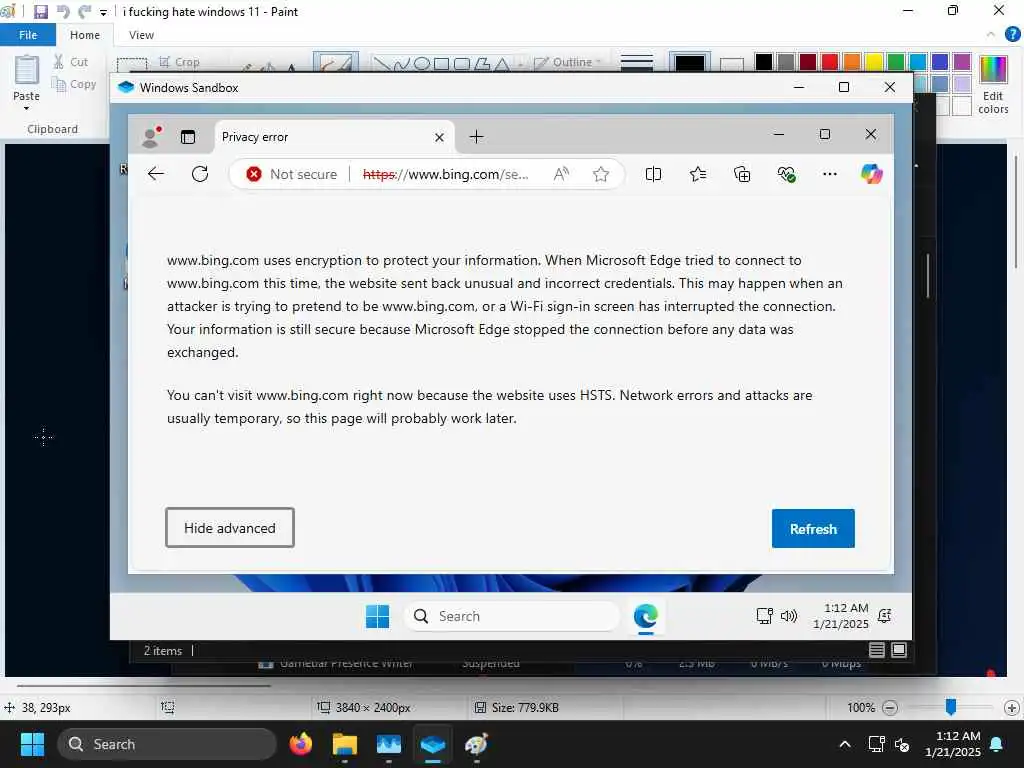Click the Sandbox volume tray icon
The image size is (1024, 768).
pyautogui.click(x=789, y=616)
